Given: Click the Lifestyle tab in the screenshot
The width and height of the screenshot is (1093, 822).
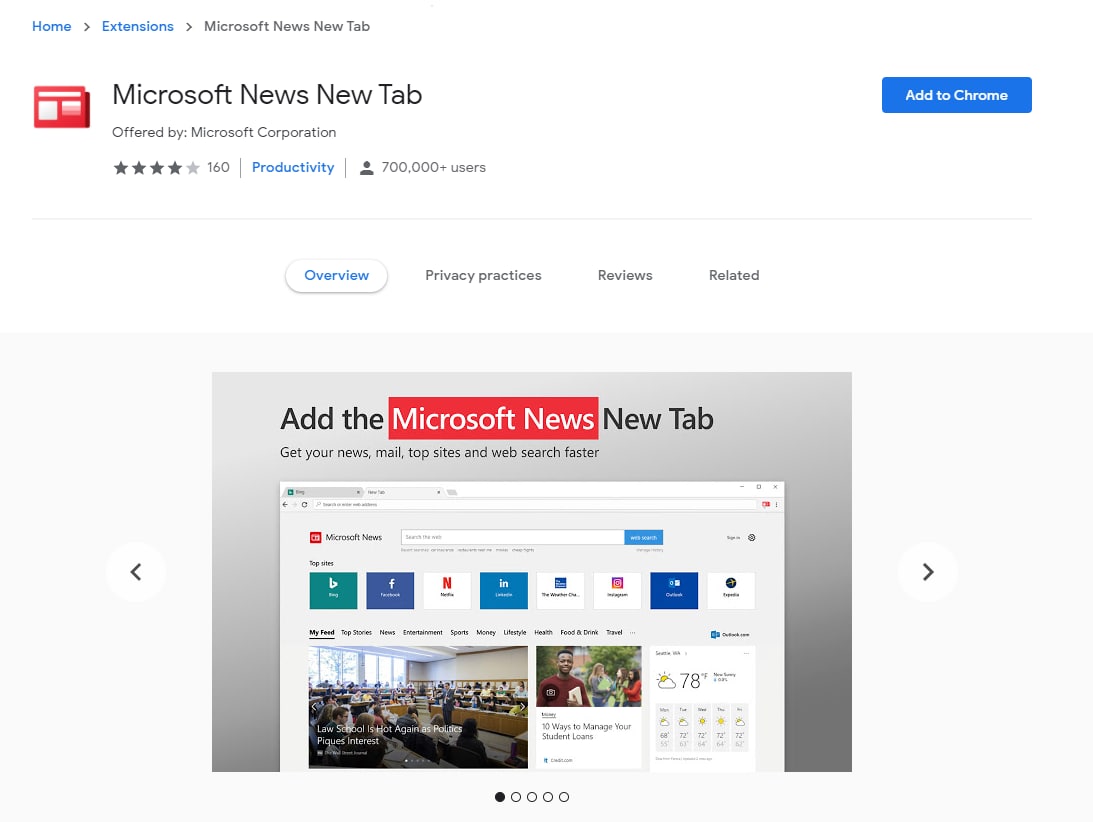Looking at the screenshot, I should [515, 633].
